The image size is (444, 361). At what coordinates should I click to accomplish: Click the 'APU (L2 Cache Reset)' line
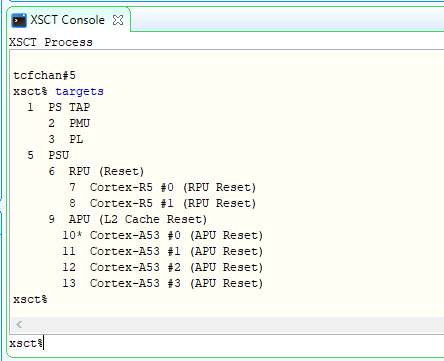tap(128, 219)
